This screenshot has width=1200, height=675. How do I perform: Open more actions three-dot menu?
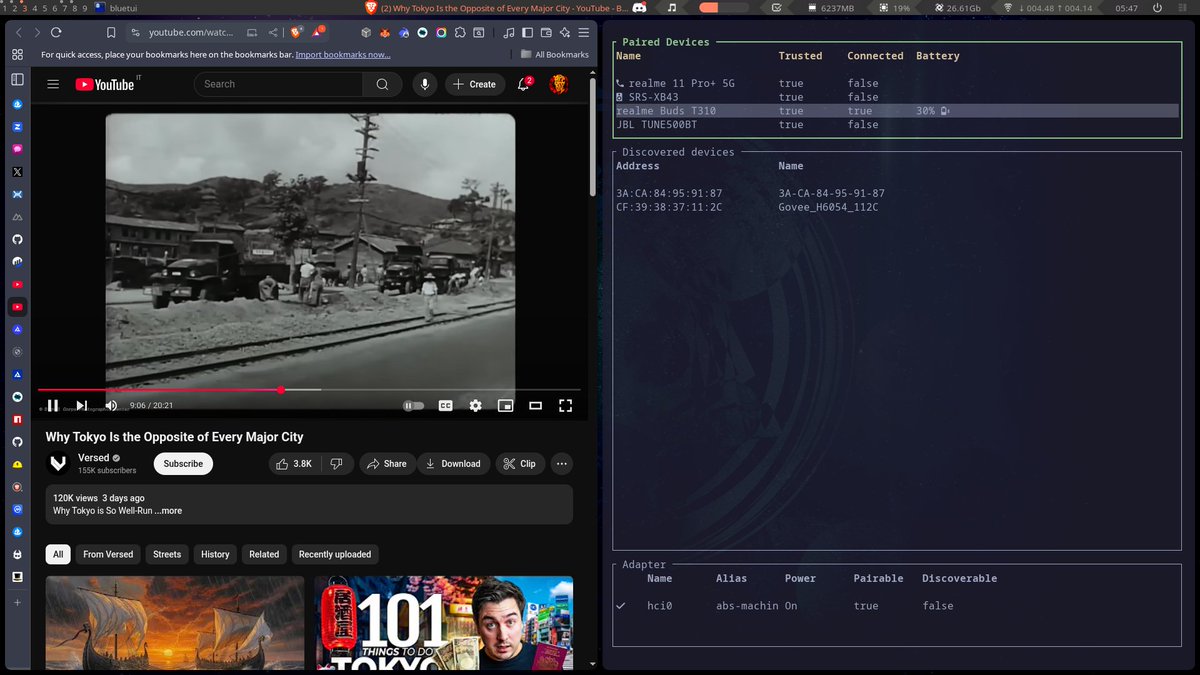(x=562, y=464)
